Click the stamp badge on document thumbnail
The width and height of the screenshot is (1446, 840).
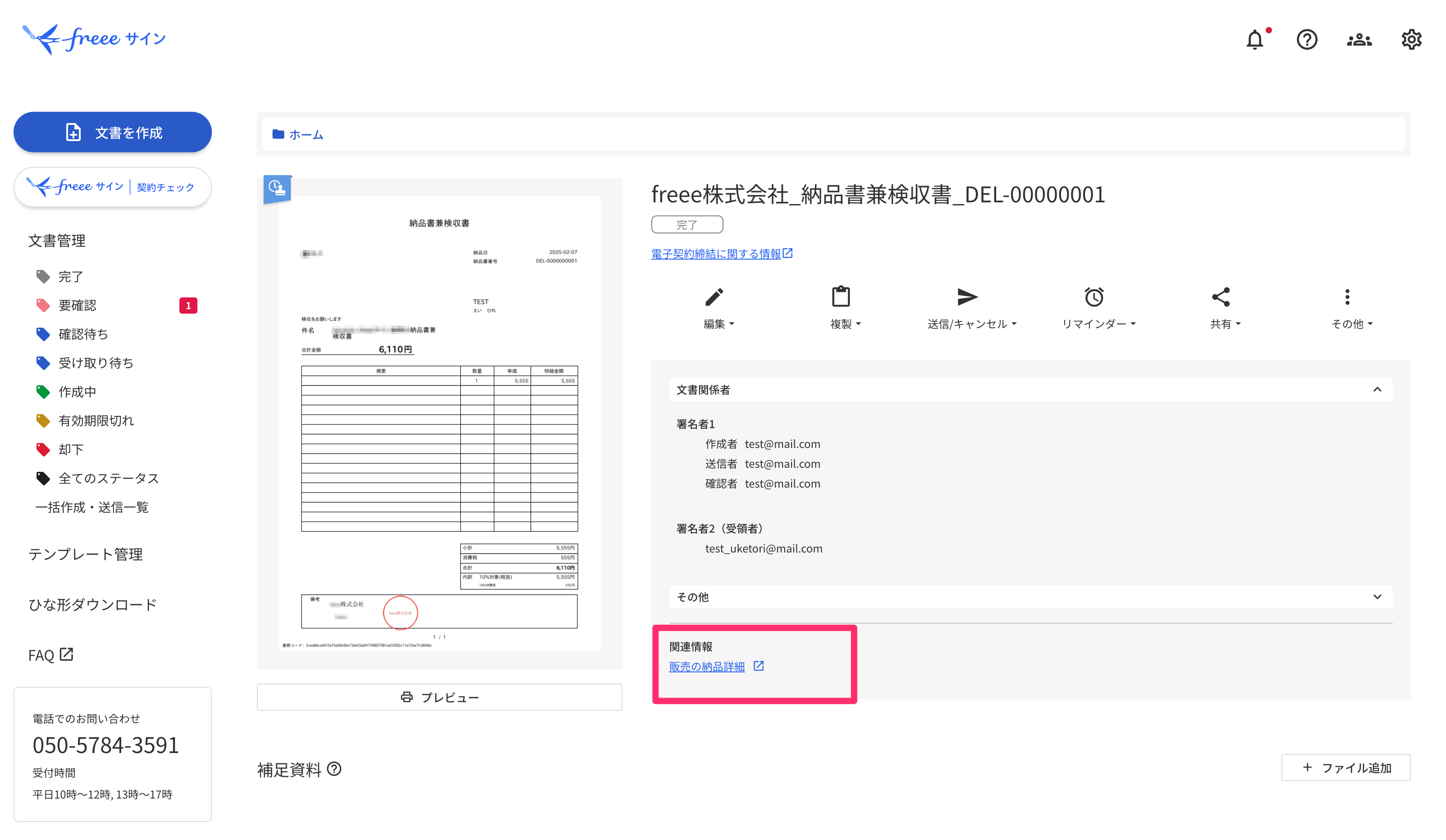click(277, 189)
